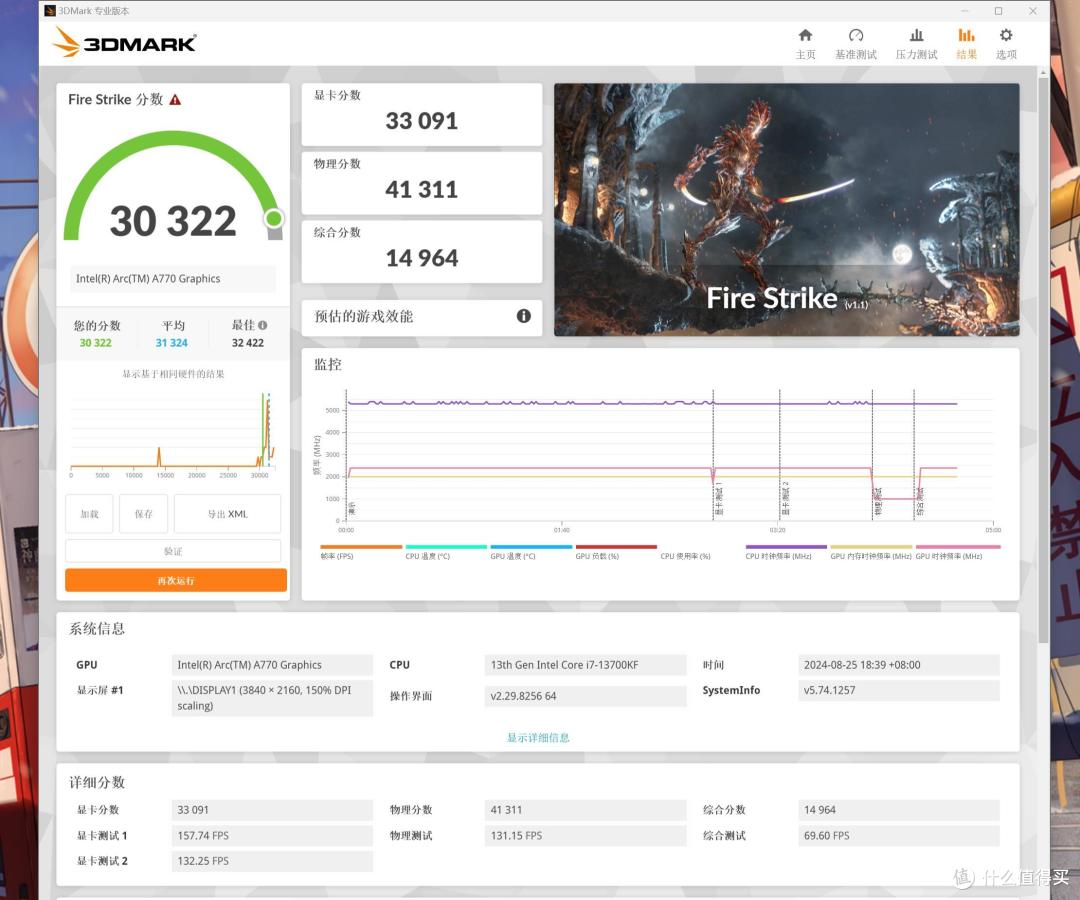The image size is (1080, 900).
Task: Click the GUI version v2.29.8256 64
Action: (585, 695)
